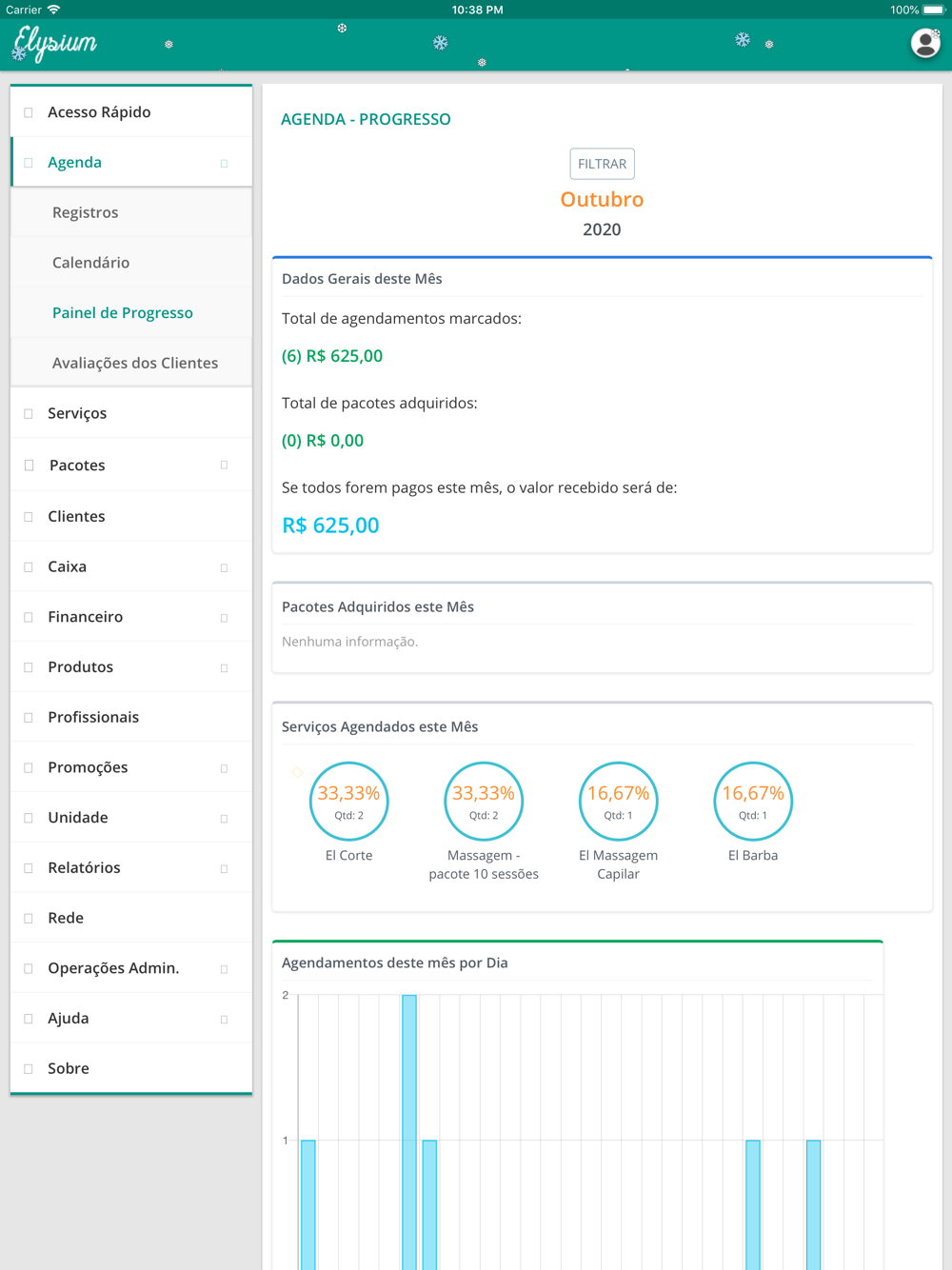Open Acesso Rápido menu item
This screenshot has height=1270, width=952.
click(131, 112)
